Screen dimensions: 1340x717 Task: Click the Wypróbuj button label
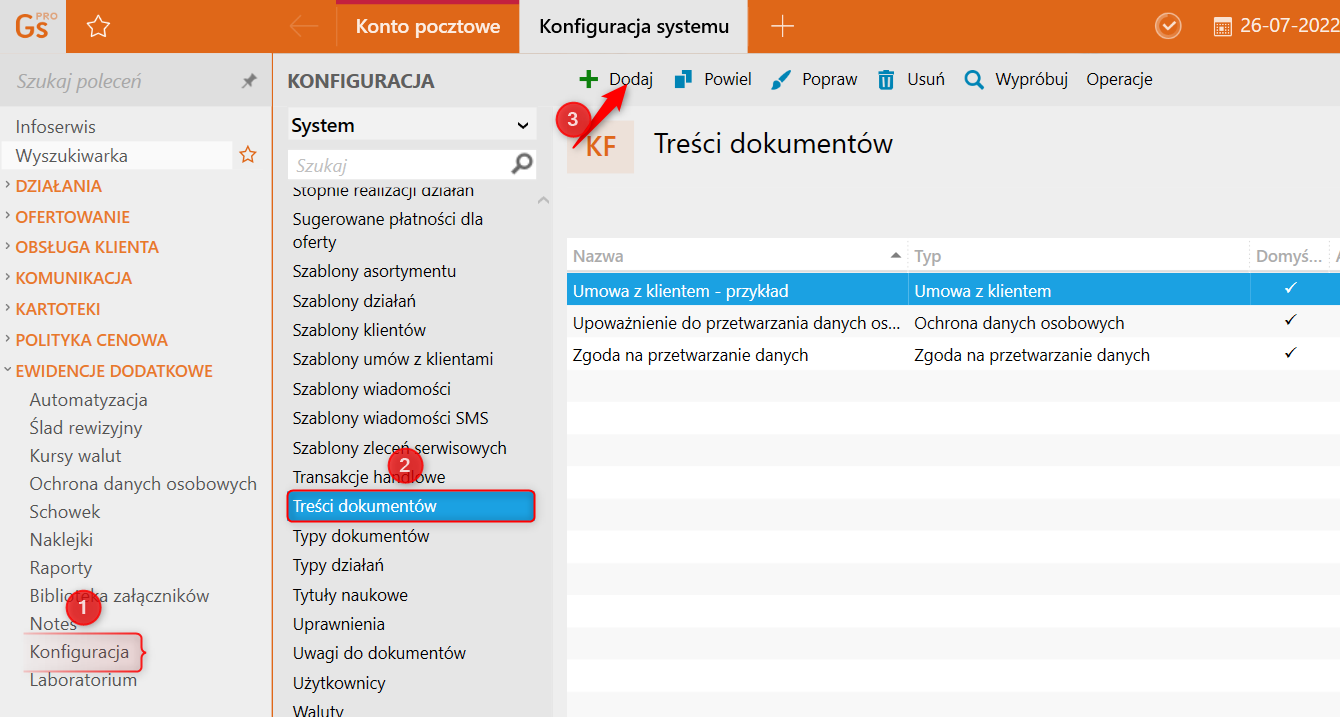click(x=1032, y=80)
